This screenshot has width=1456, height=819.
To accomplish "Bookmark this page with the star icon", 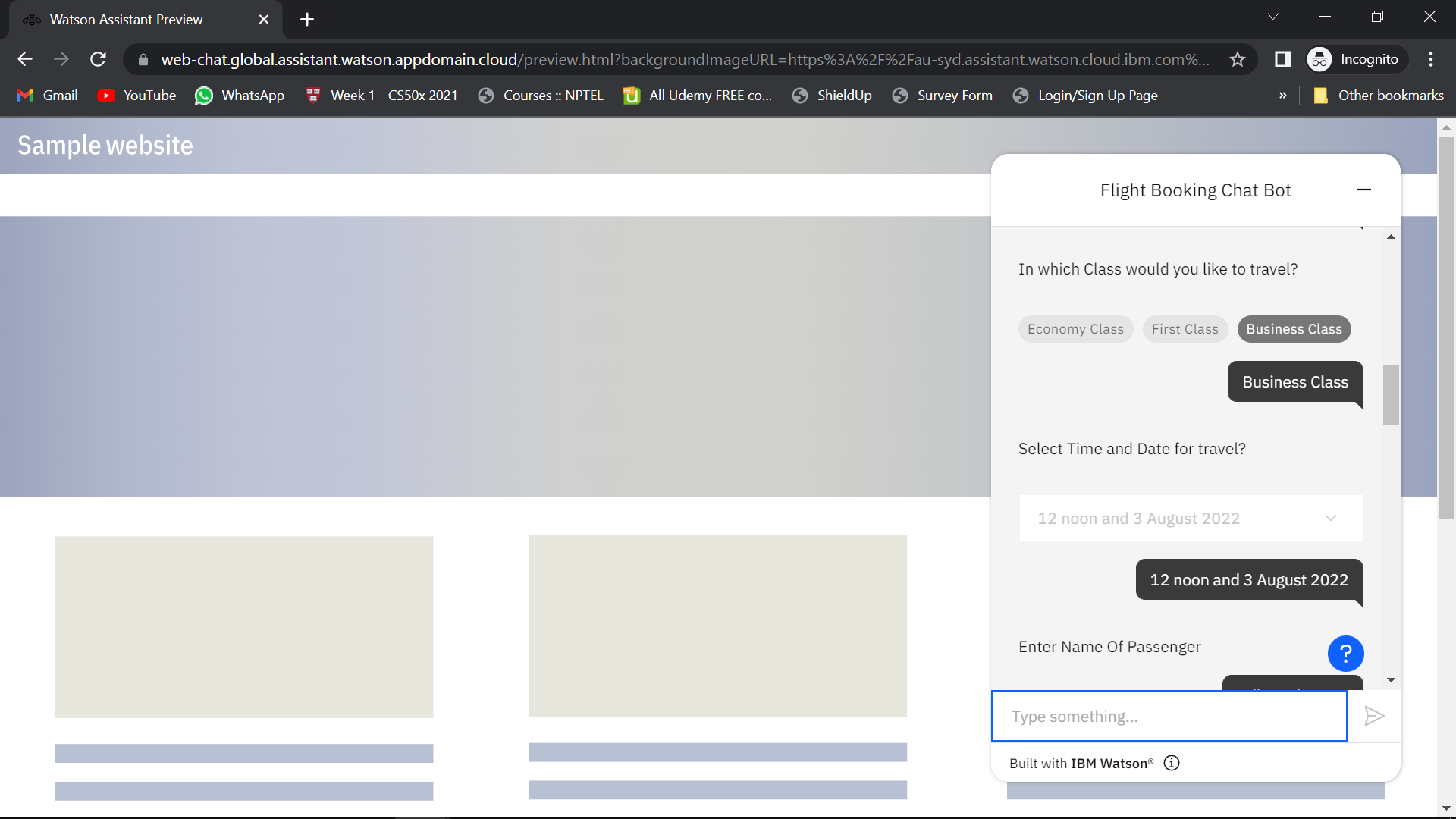I will [x=1238, y=59].
